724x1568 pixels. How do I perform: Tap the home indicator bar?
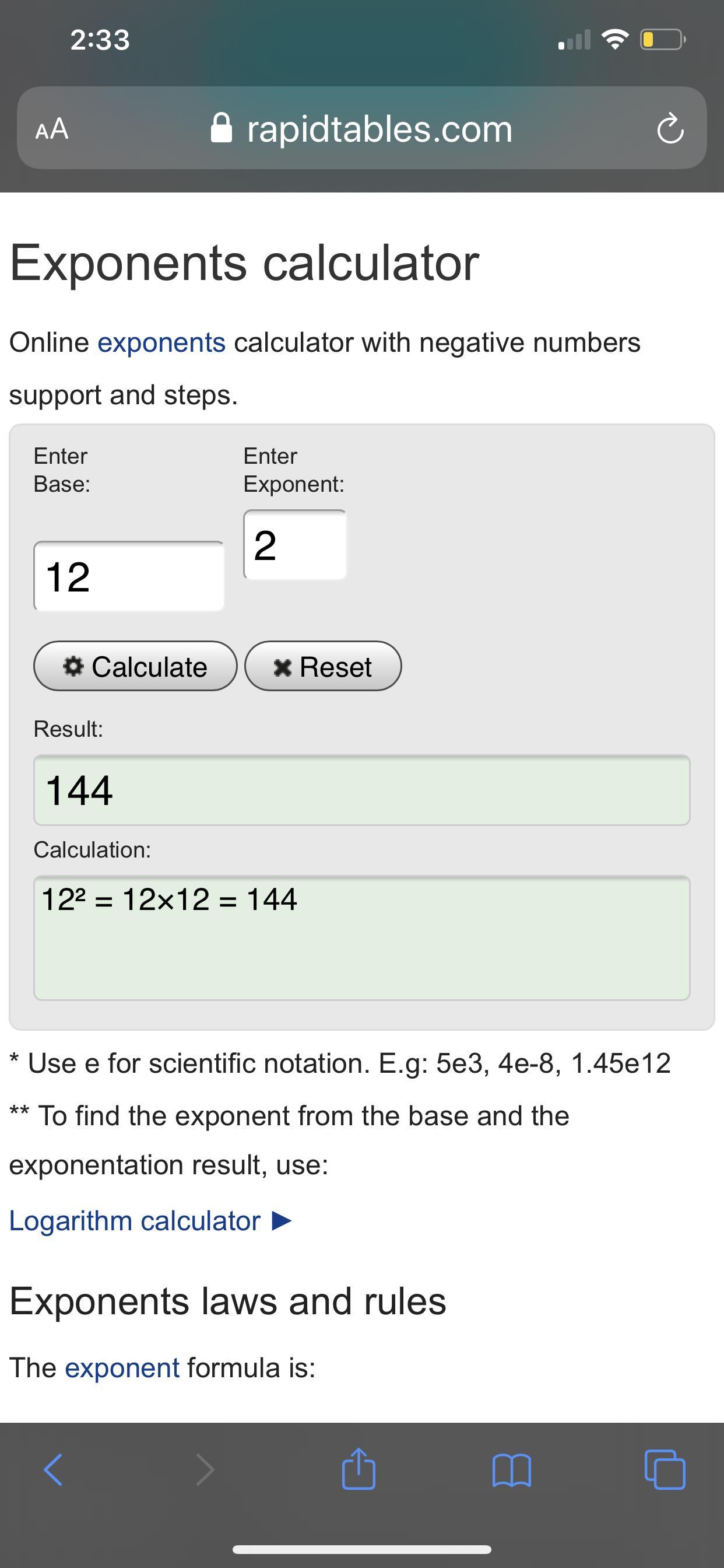pos(361,1549)
